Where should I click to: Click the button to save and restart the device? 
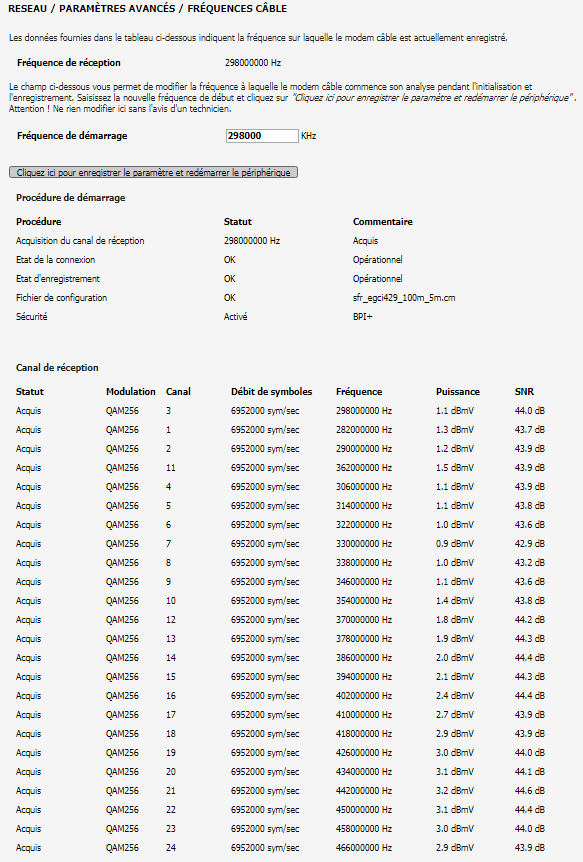pyautogui.click(x=152, y=172)
